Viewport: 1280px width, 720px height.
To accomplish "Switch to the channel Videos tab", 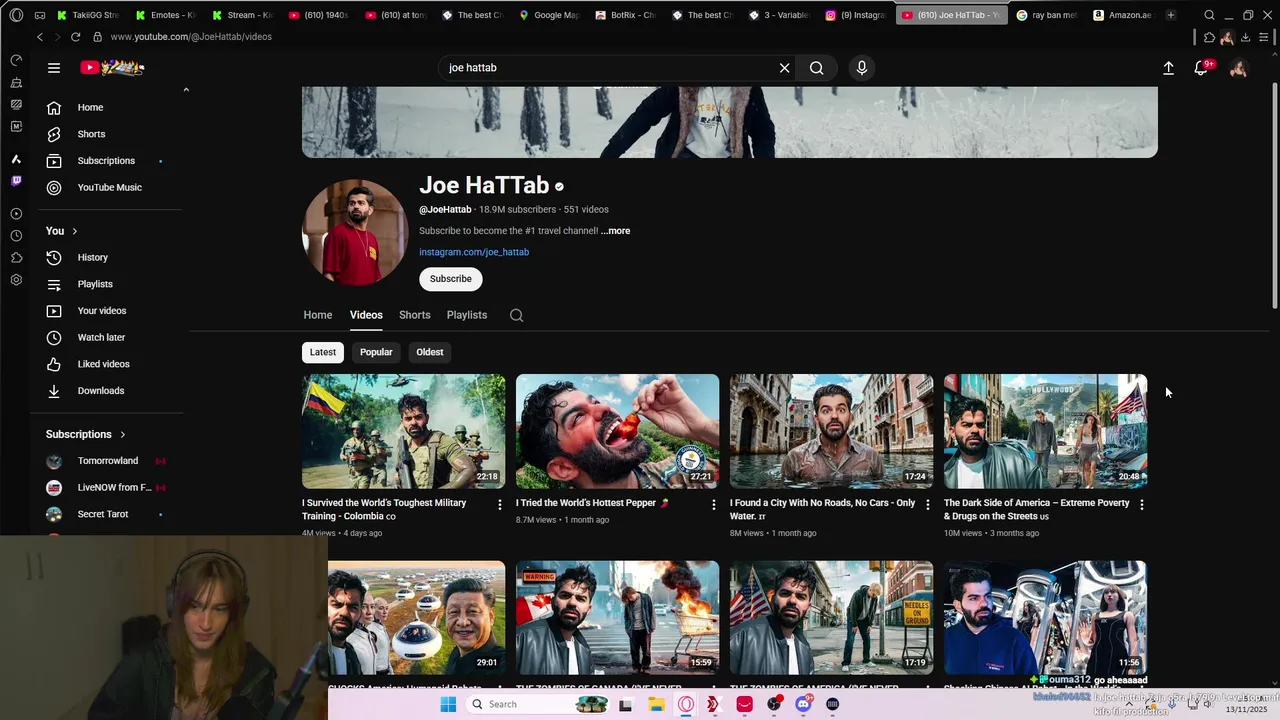I will [x=366, y=315].
